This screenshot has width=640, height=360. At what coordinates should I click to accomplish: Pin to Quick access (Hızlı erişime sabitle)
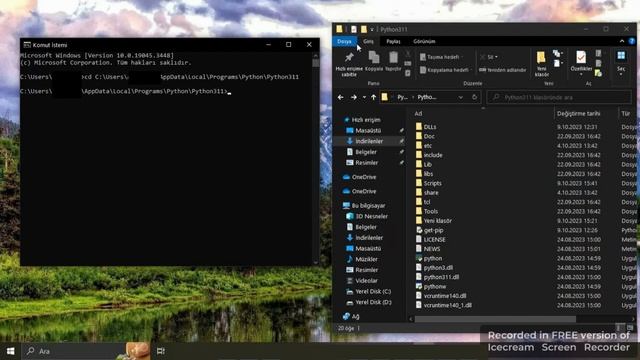click(x=349, y=64)
